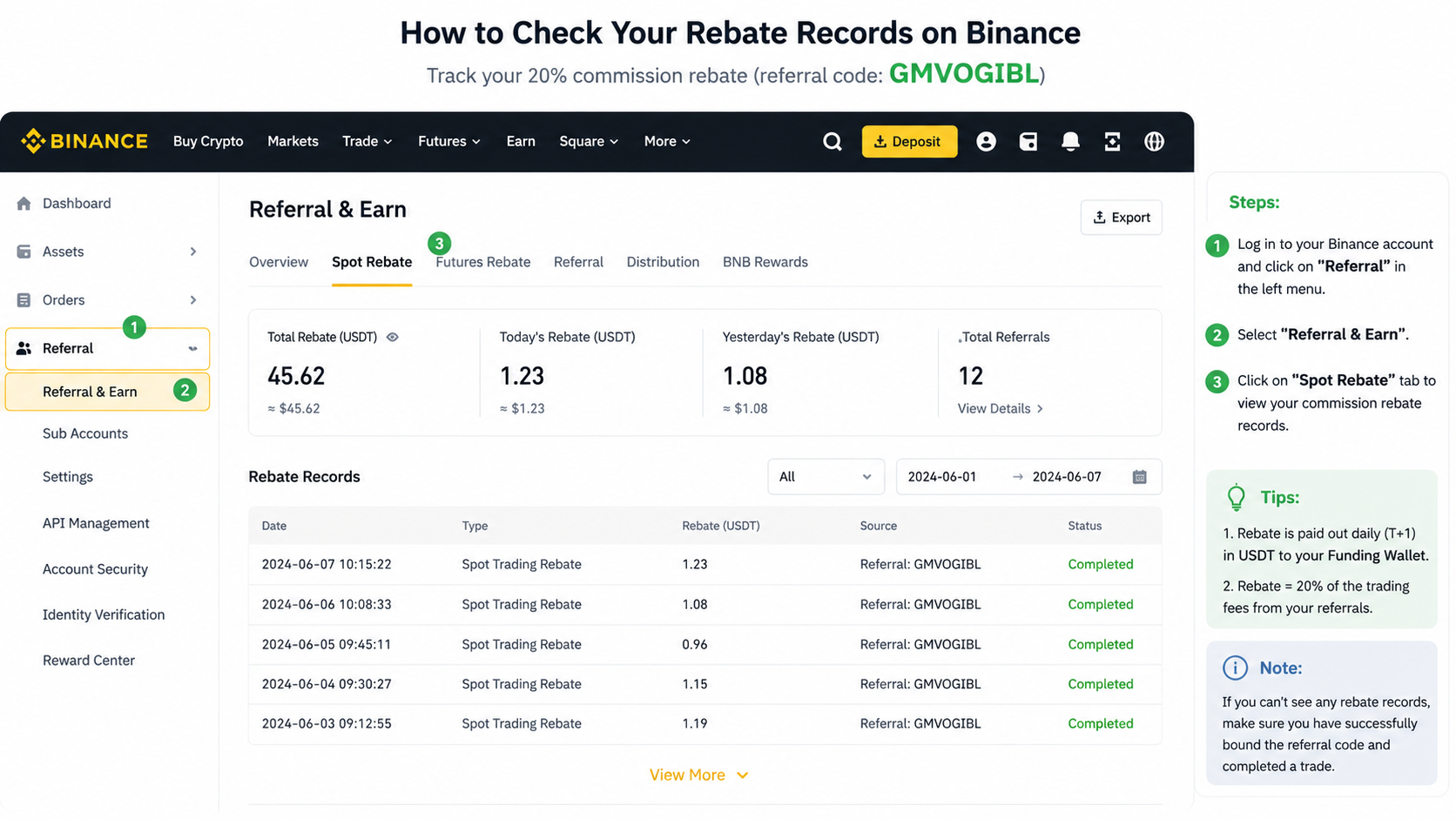Switch to the Referral tab
This screenshot has width=1456, height=819.
[x=578, y=262]
